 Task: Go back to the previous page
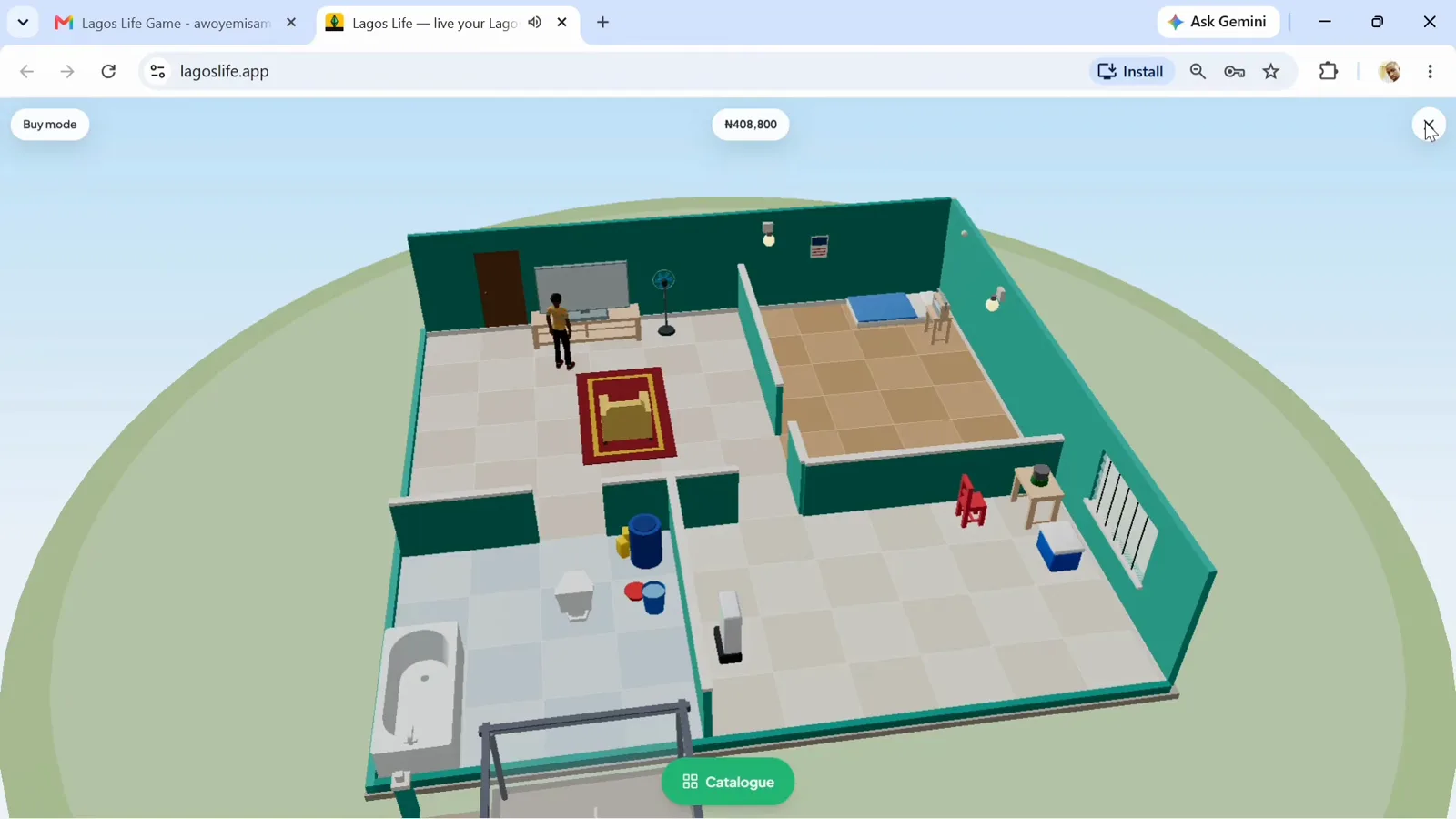pos(26,71)
